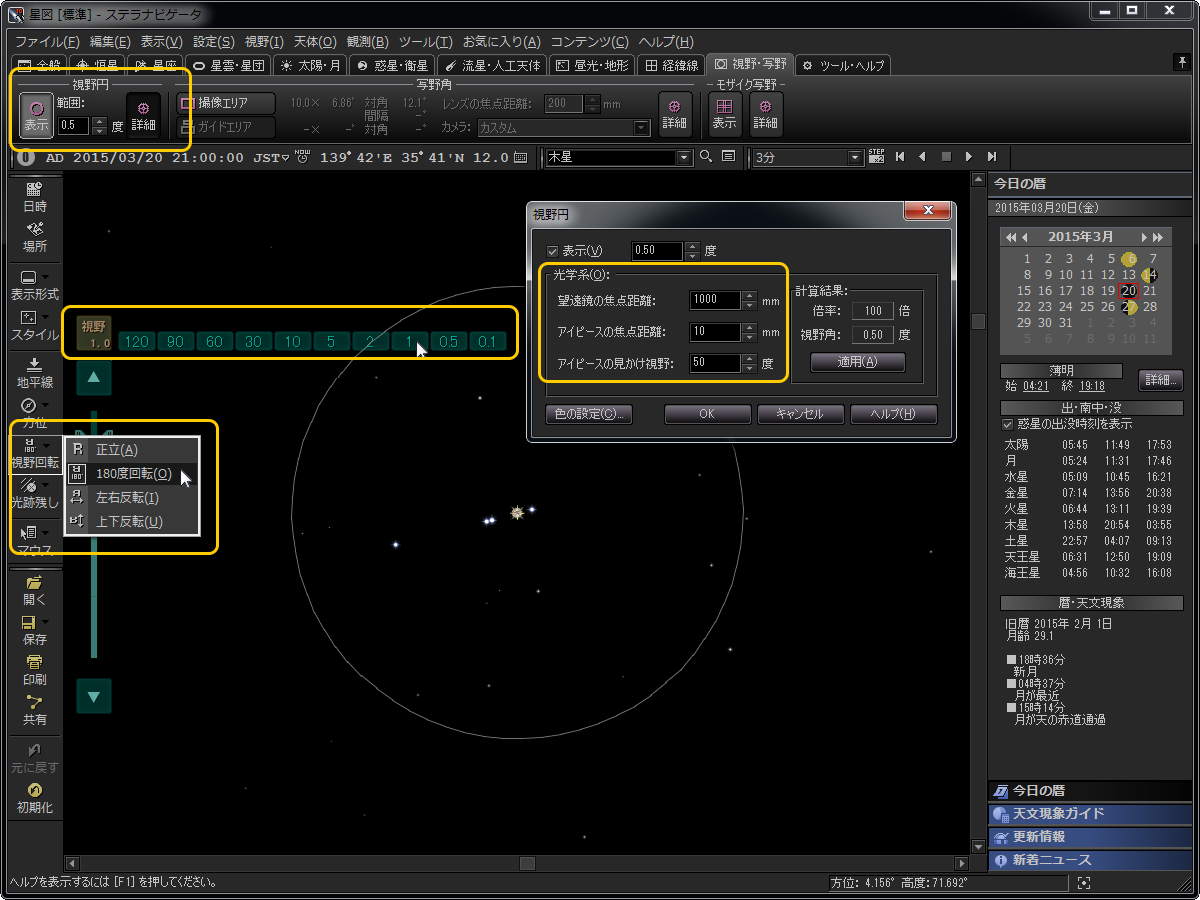This screenshot has height=900, width=1200.
Task: Click the status bar target icon
Action: click(x=1084, y=883)
